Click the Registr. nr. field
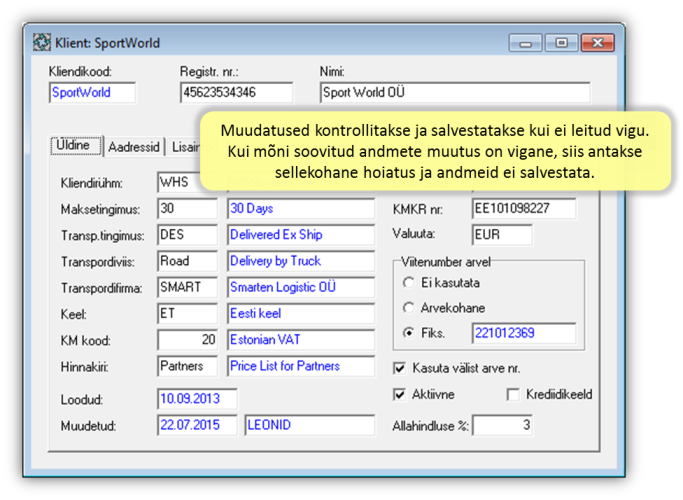The width and height of the screenshot is (683, 500). (237, 93)
